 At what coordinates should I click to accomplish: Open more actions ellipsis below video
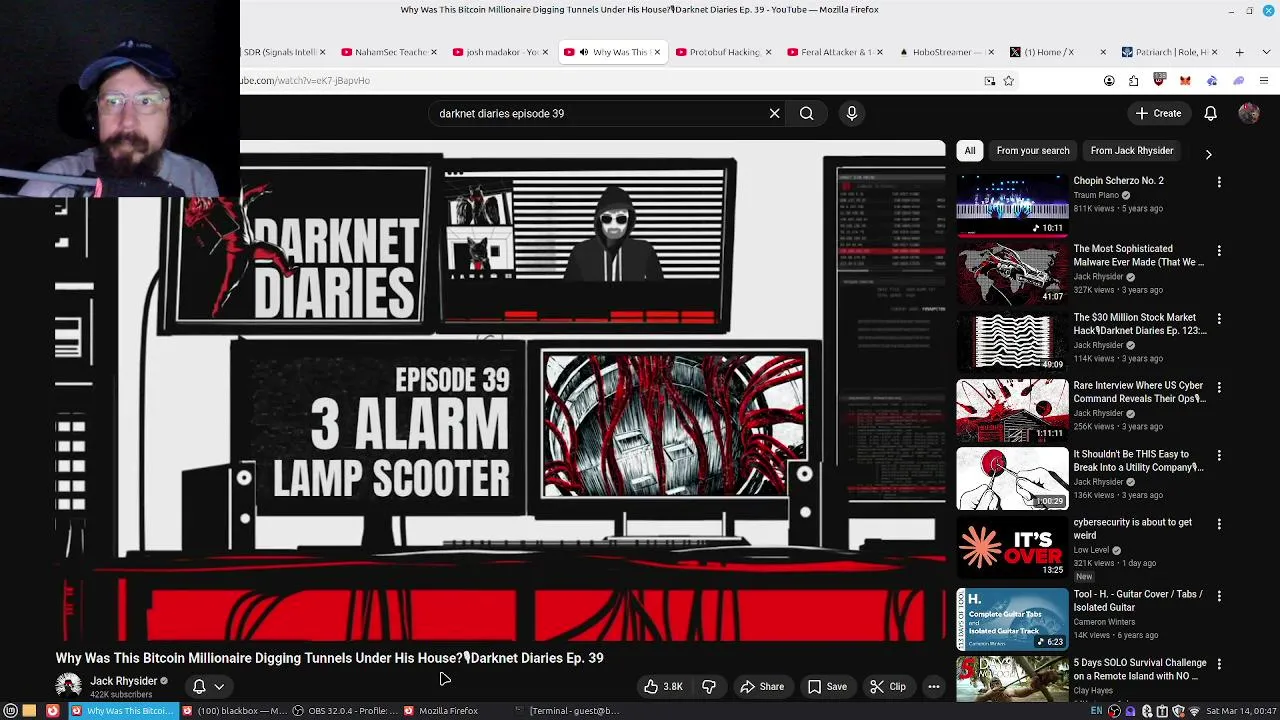(933, 686)
